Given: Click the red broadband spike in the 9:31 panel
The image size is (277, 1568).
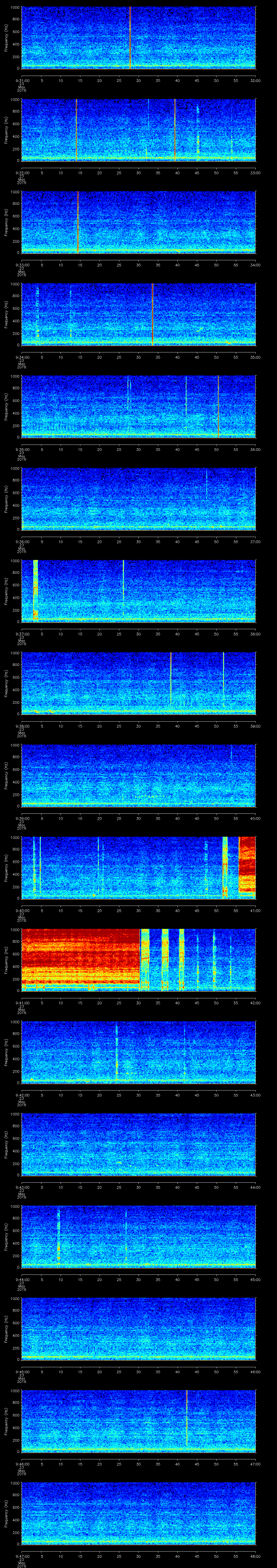Looking at the screenshot, I should point(130,38).
